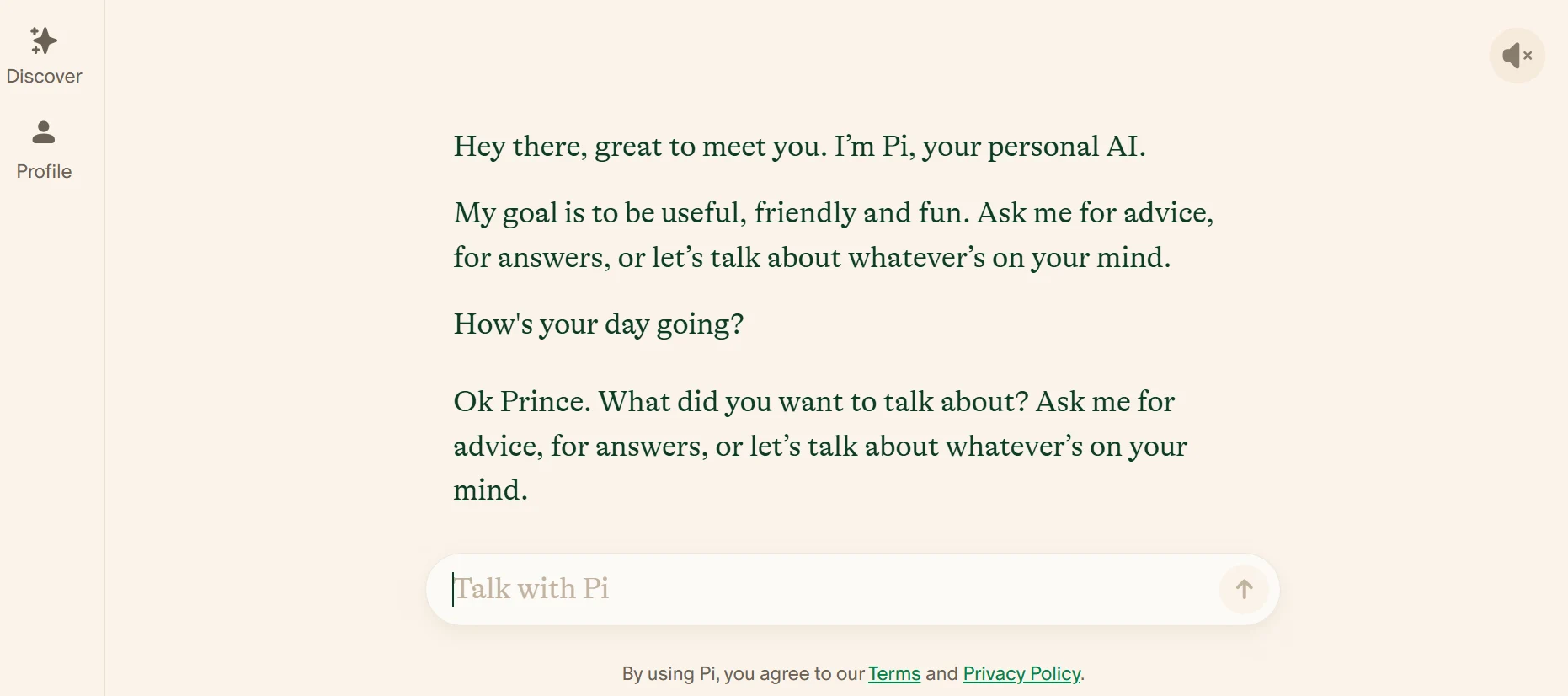Click the "Hey there, great to meet you" message
This screenshot has width=1568, height=696.
pos(798,147)
